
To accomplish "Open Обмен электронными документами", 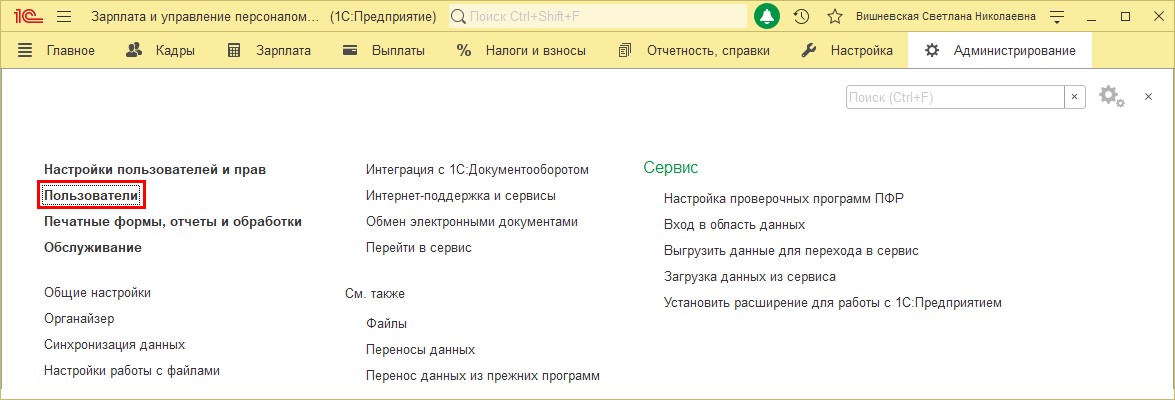I will click(472, 222).
